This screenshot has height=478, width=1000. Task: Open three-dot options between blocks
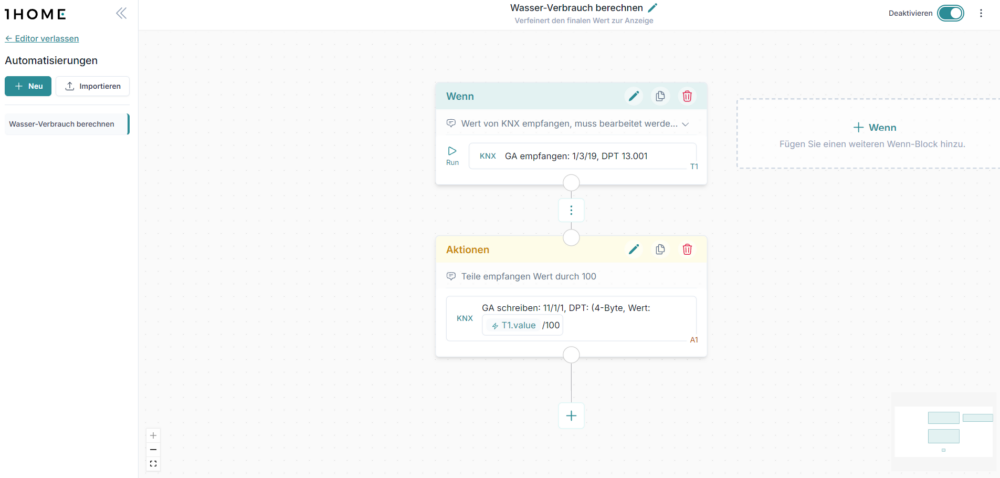click(x=571, y=210)
